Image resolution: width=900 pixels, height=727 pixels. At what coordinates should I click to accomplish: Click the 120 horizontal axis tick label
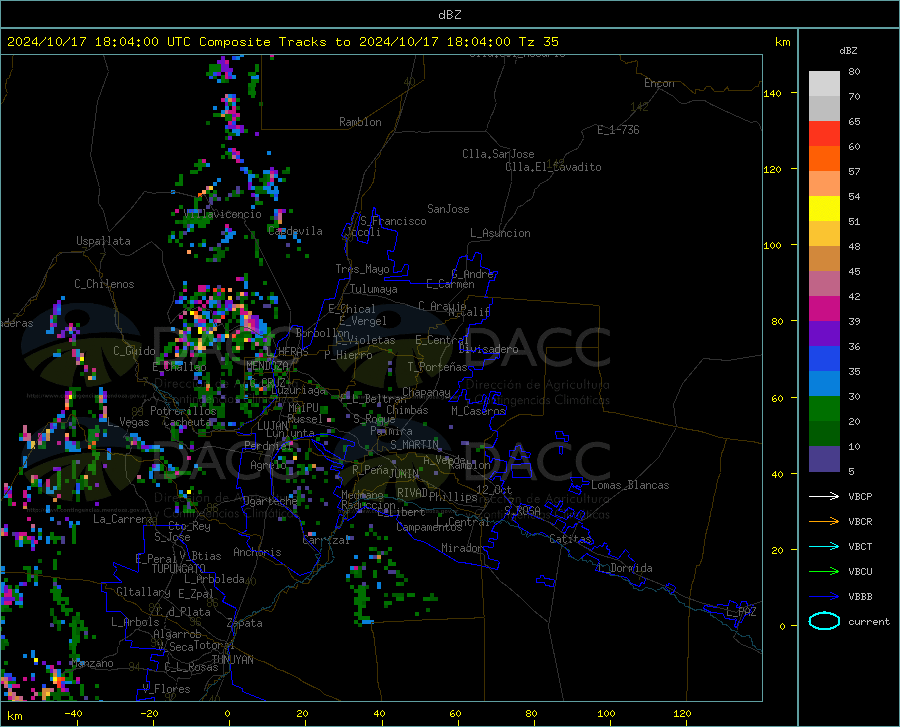point(682,713)
